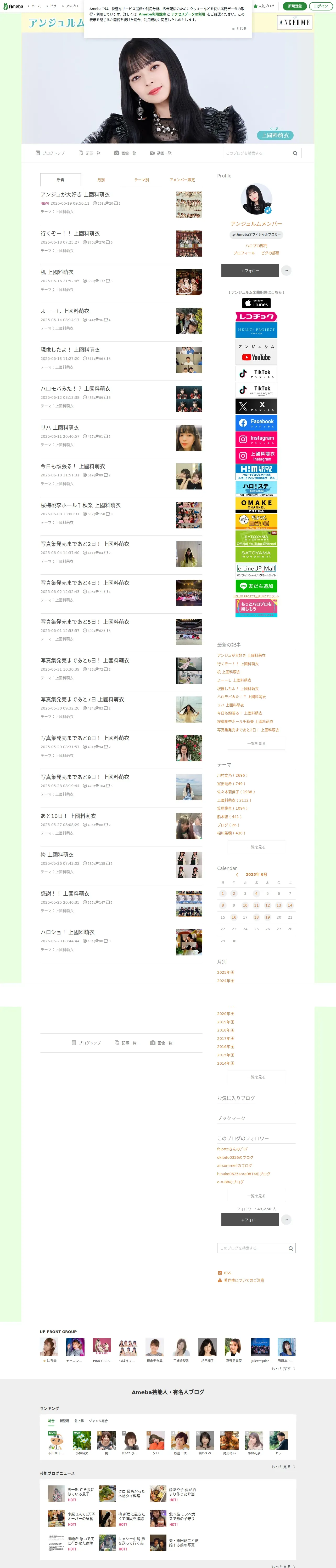The width and height of the screenshot is (336, 1568).
Task: Open ブログトップ in the top navigation
Action: [50, 153]
